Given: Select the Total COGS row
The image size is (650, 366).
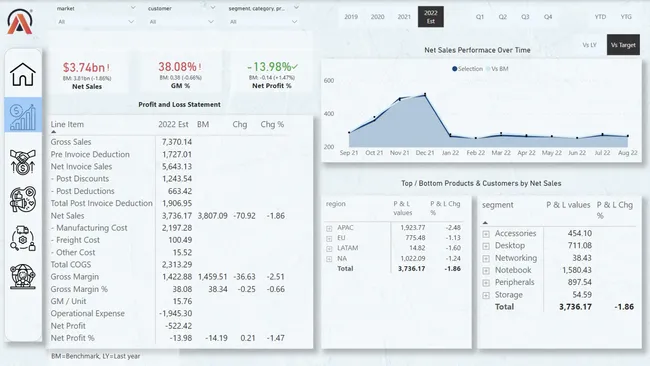Looking at the screenshot, I should [x=70, y=264].
